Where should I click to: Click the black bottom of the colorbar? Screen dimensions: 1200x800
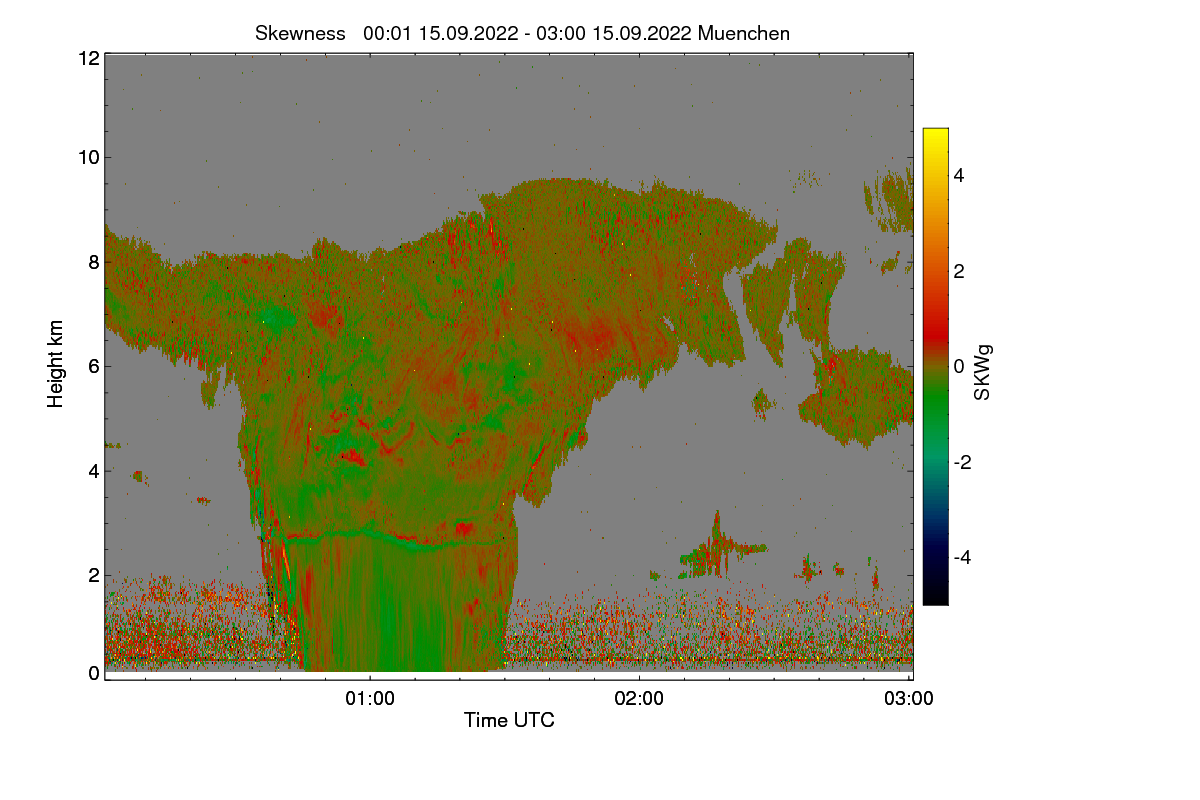pyautogui.click(x=935, y=598)
